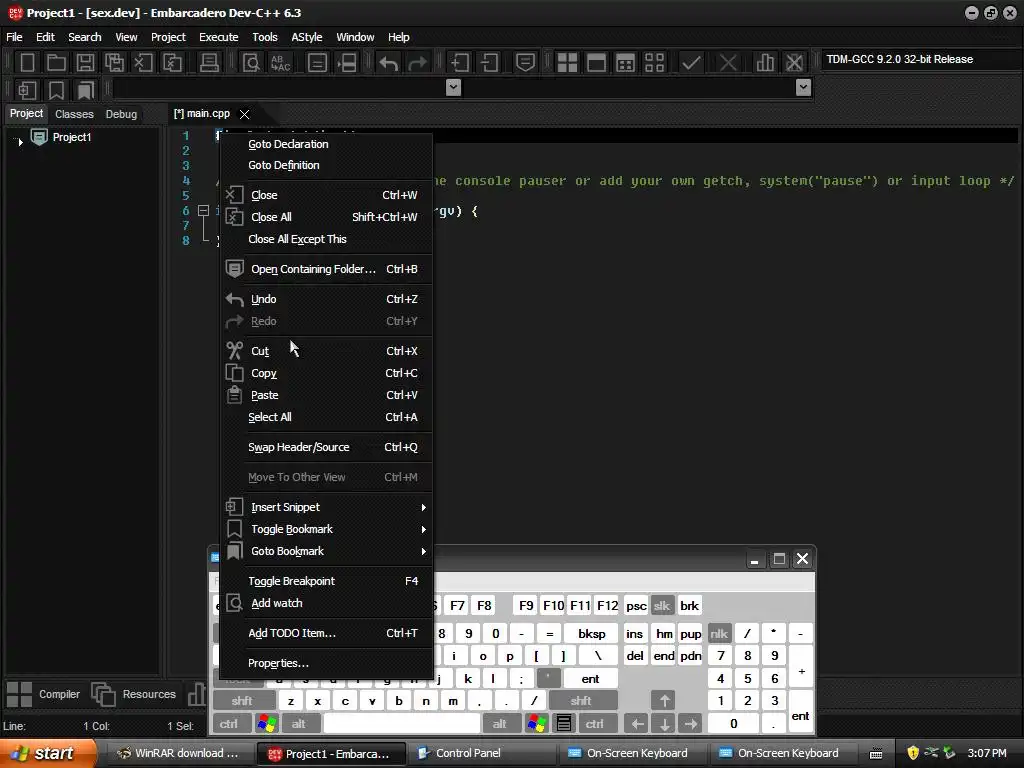
Task: Open the AStyle menu
Action: (307, 37)
